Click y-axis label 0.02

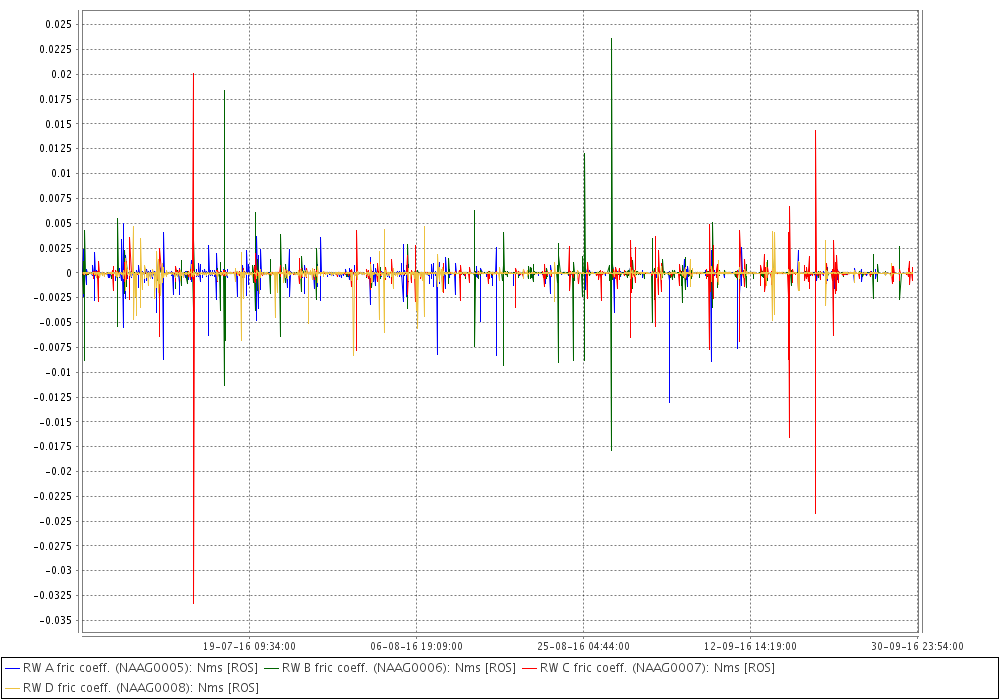(62, 74)
